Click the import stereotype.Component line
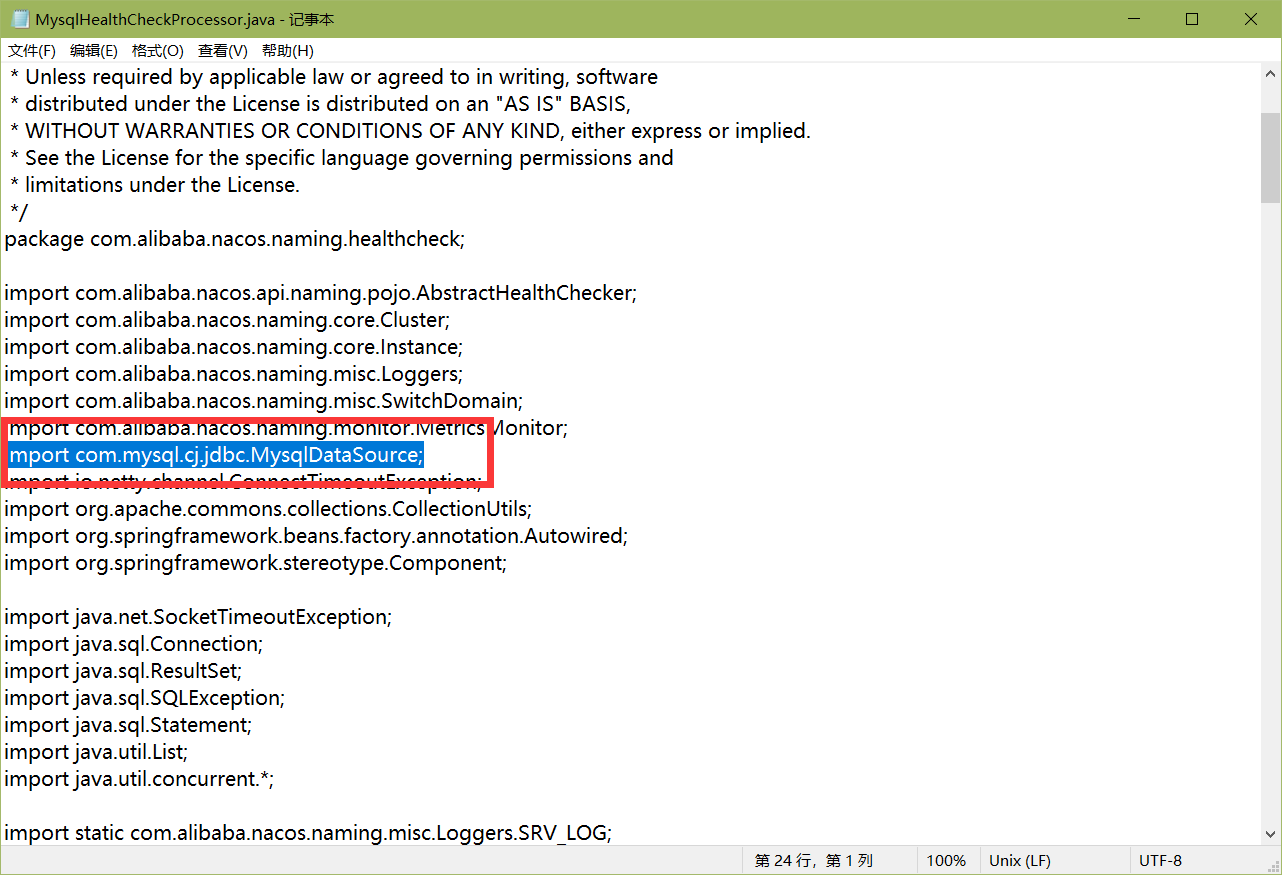 pyautogui.click(x=256, y=563)
